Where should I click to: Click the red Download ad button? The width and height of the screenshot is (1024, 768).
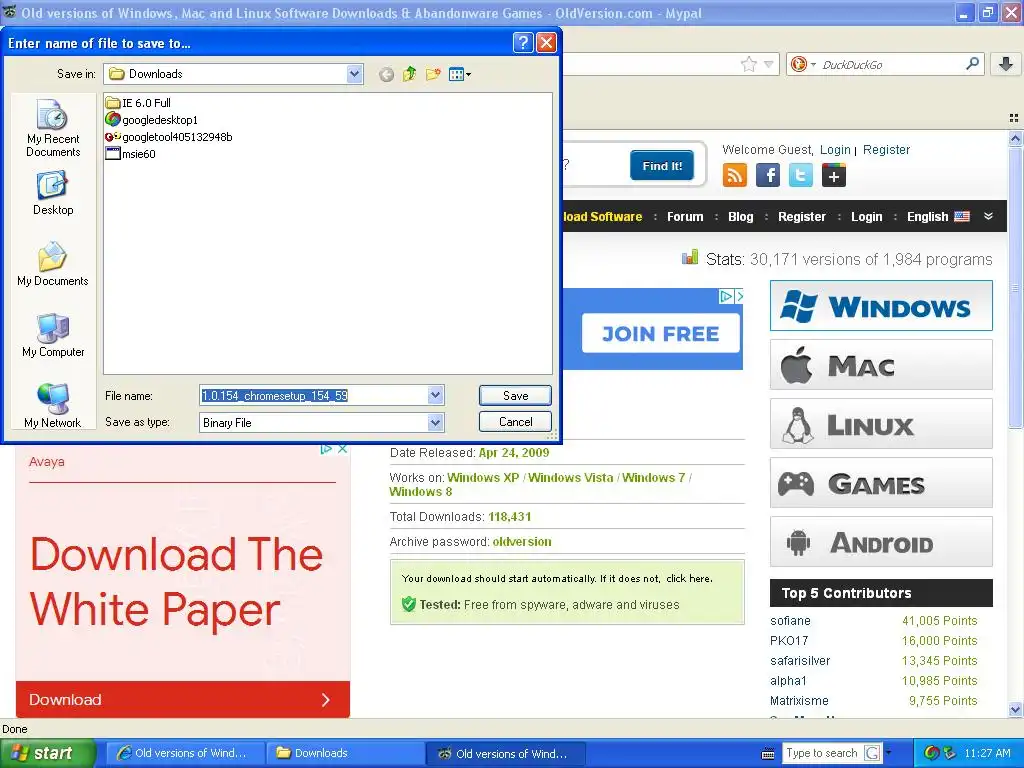click(x=183, y=699)
